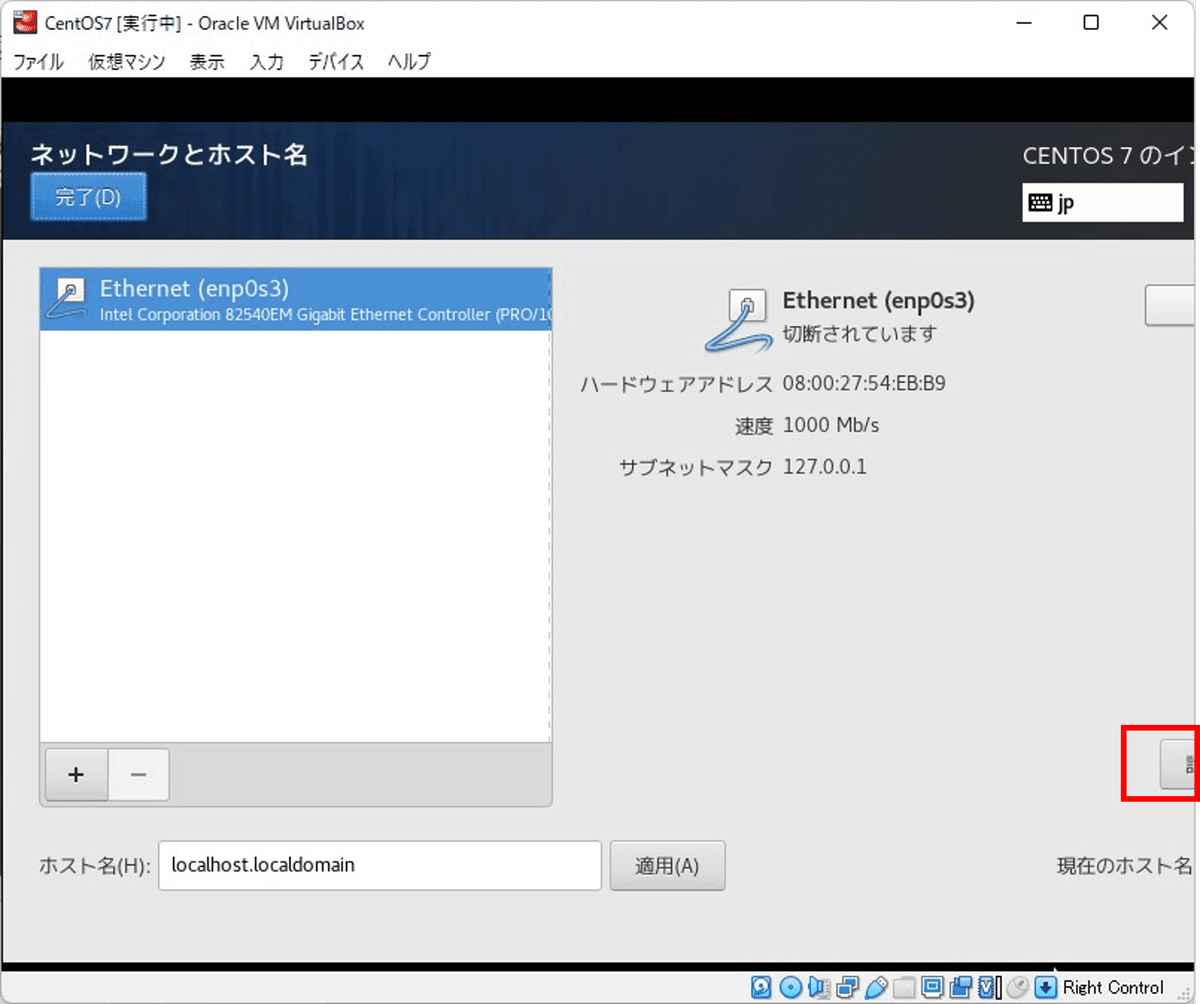This screenshot has height=1004, width=1200.
Task: Click the speed value 1000 Mb/s
Action: click(831, 425)
